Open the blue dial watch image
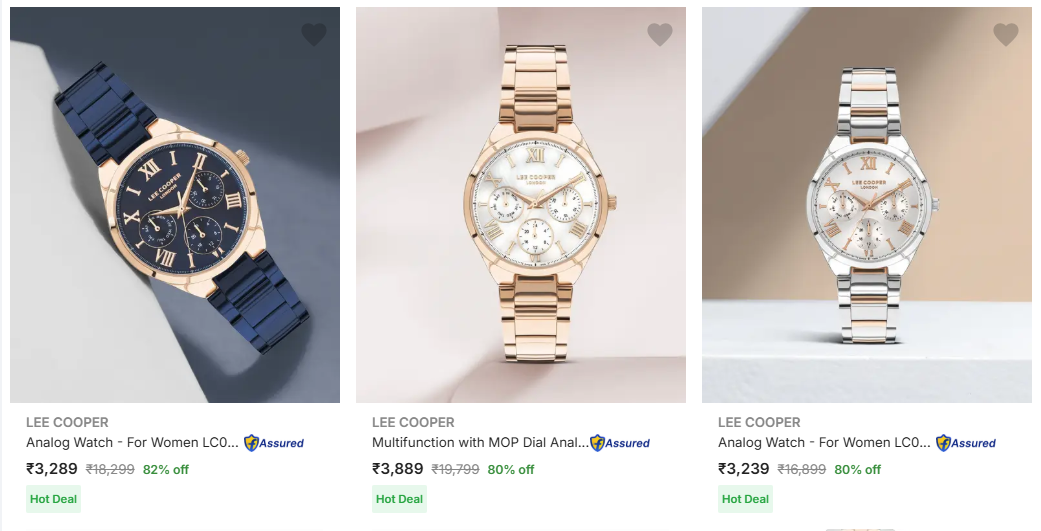This screenshot has width=1041, height=531. click(x=175, y=205)
